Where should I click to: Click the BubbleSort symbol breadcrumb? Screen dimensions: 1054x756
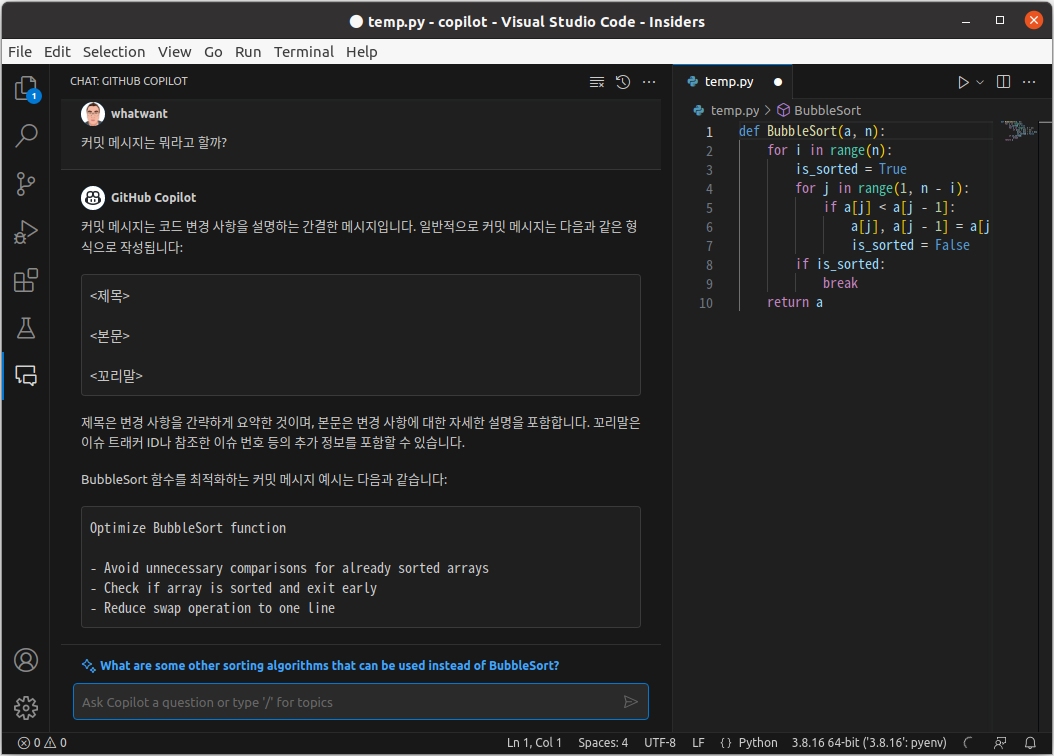[x=819, y=110]
